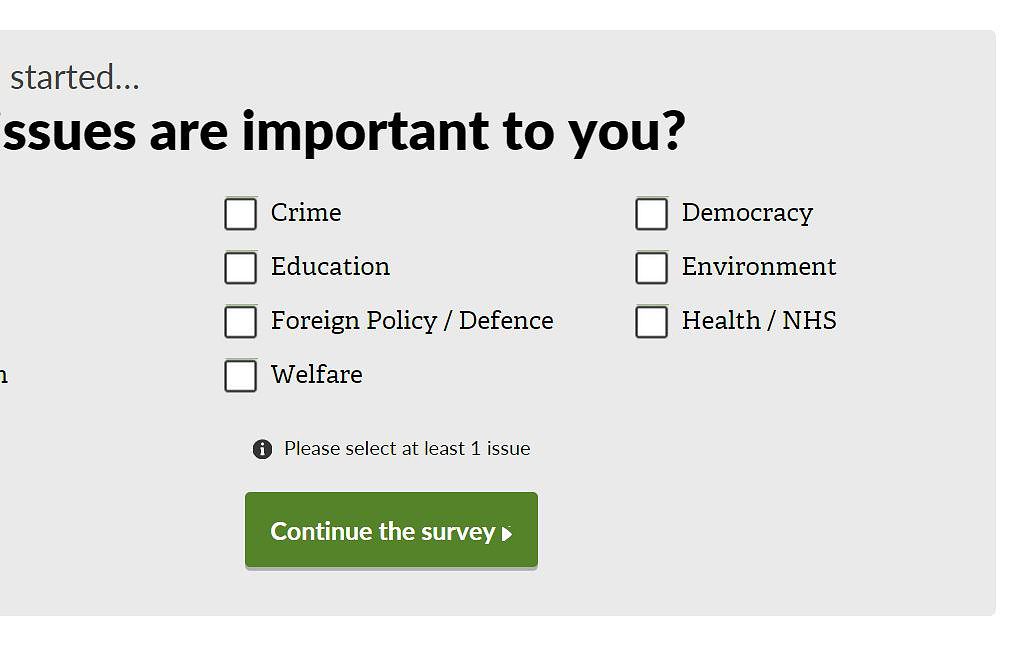
Task: Click the arrow icon on Continue button
Action: point(507,534)
